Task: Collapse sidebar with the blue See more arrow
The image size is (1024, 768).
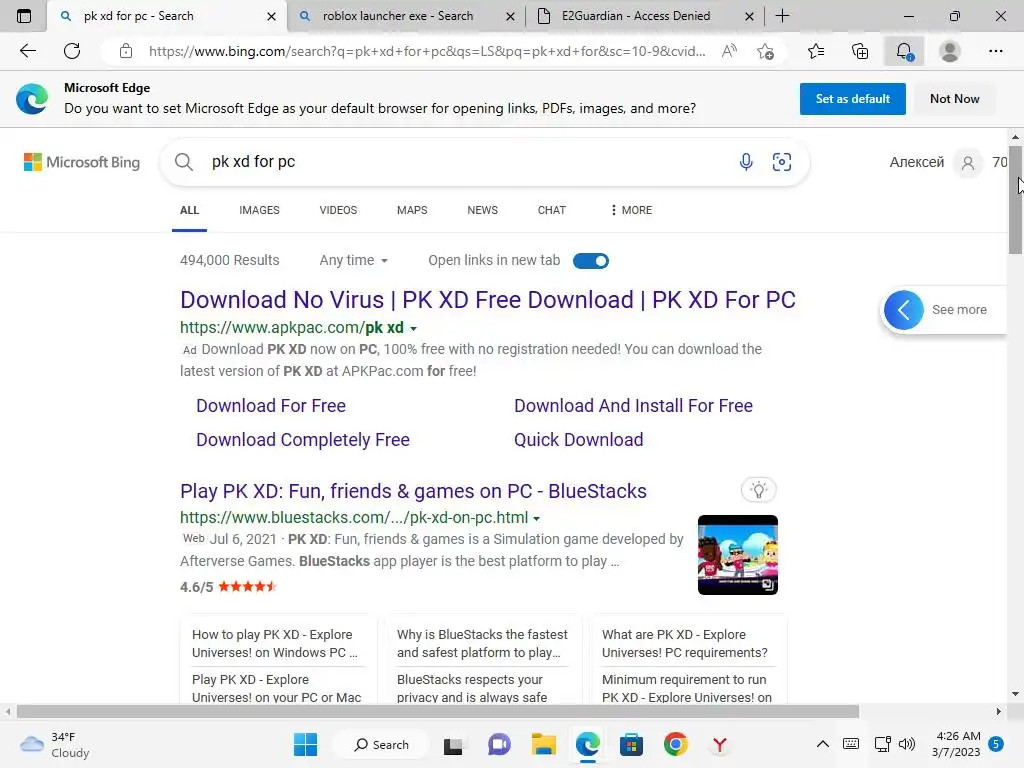Action: [x=904, y=310]
